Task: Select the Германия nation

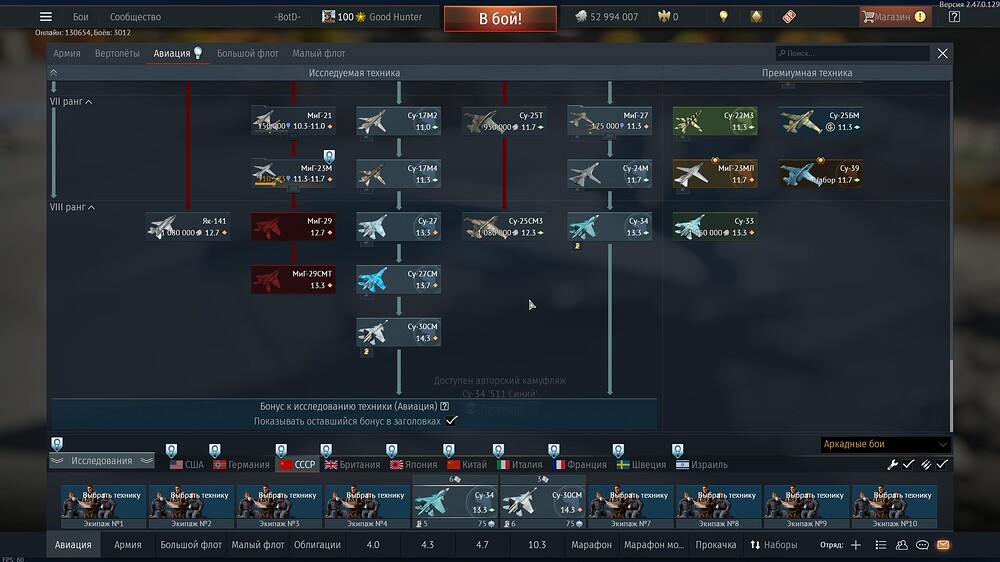Action: point(241,465)
